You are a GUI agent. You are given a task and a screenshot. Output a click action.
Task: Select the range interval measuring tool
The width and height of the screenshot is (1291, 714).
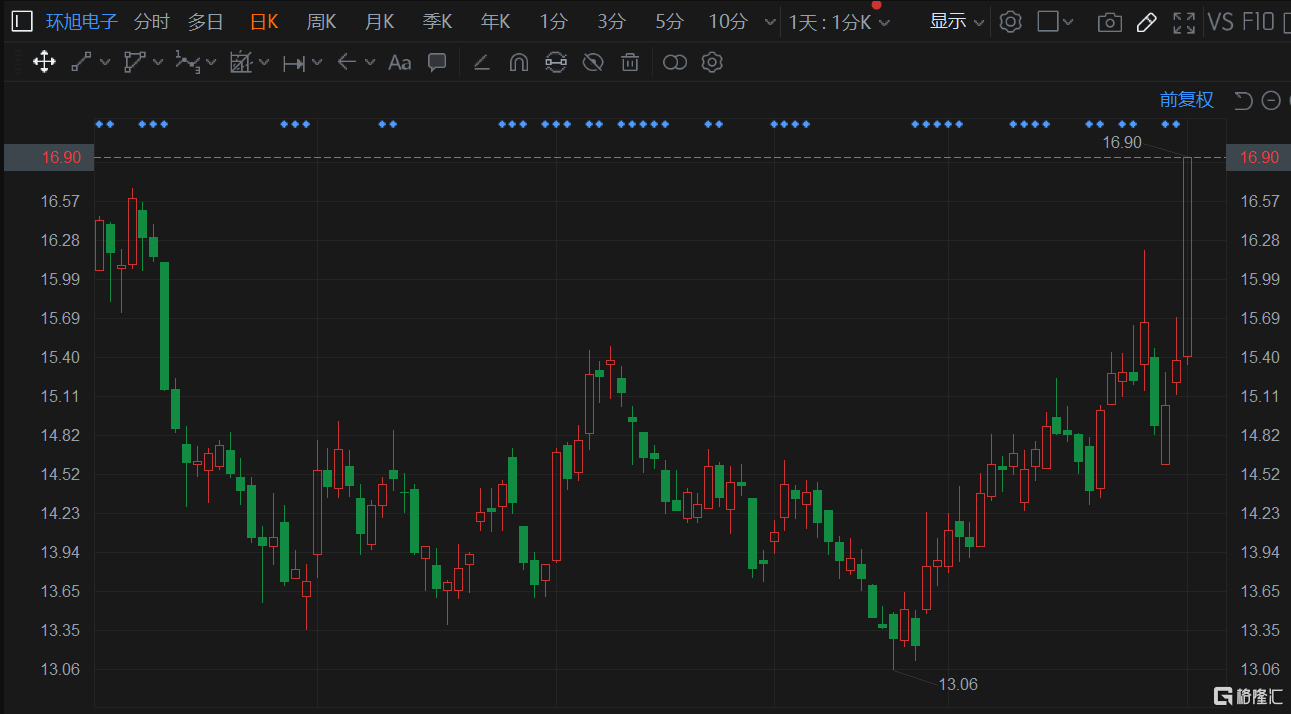pyautogui.click(x=294, y=63)
